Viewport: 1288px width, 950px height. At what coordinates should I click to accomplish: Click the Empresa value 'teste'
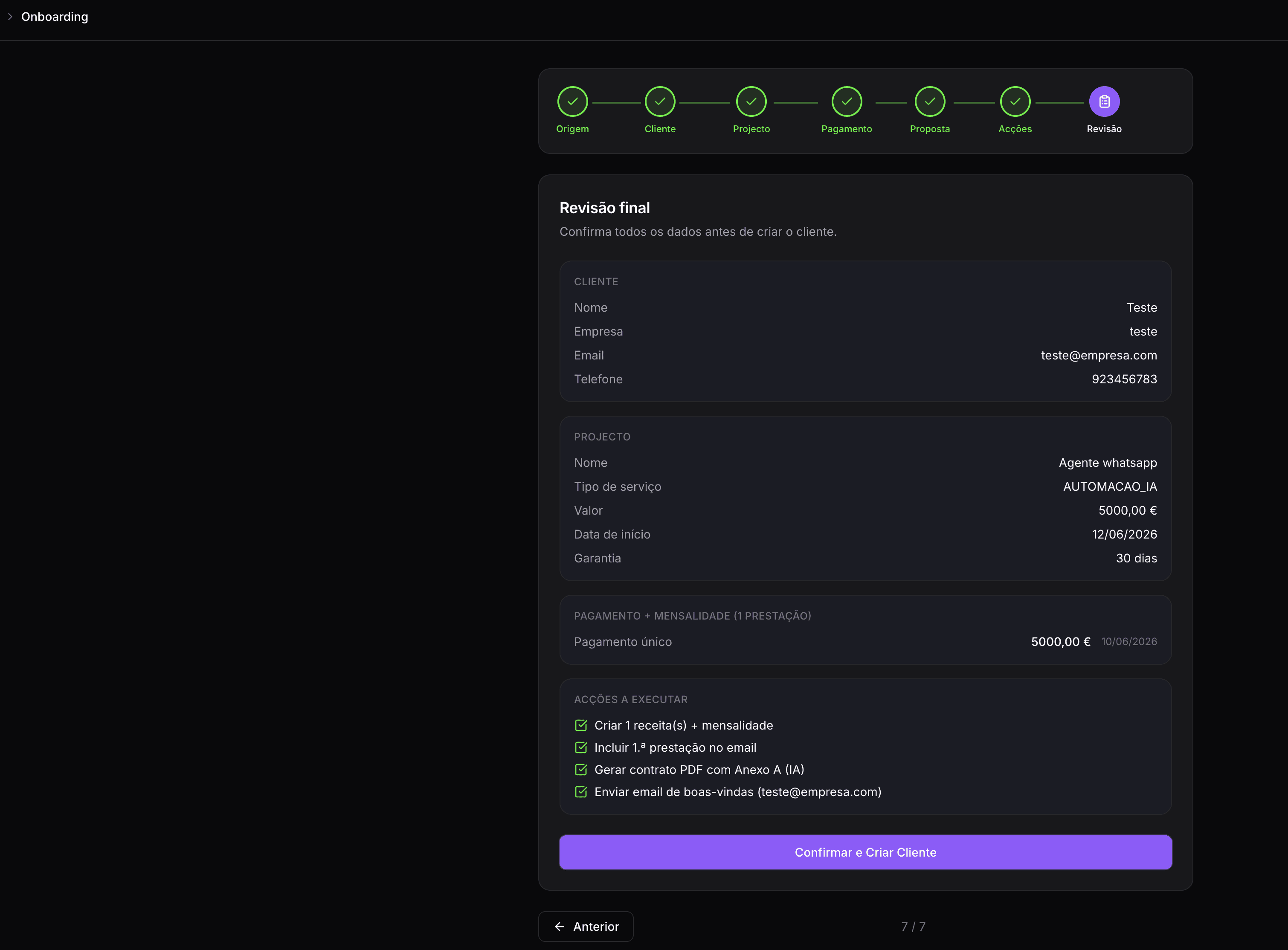point(1143,331)
